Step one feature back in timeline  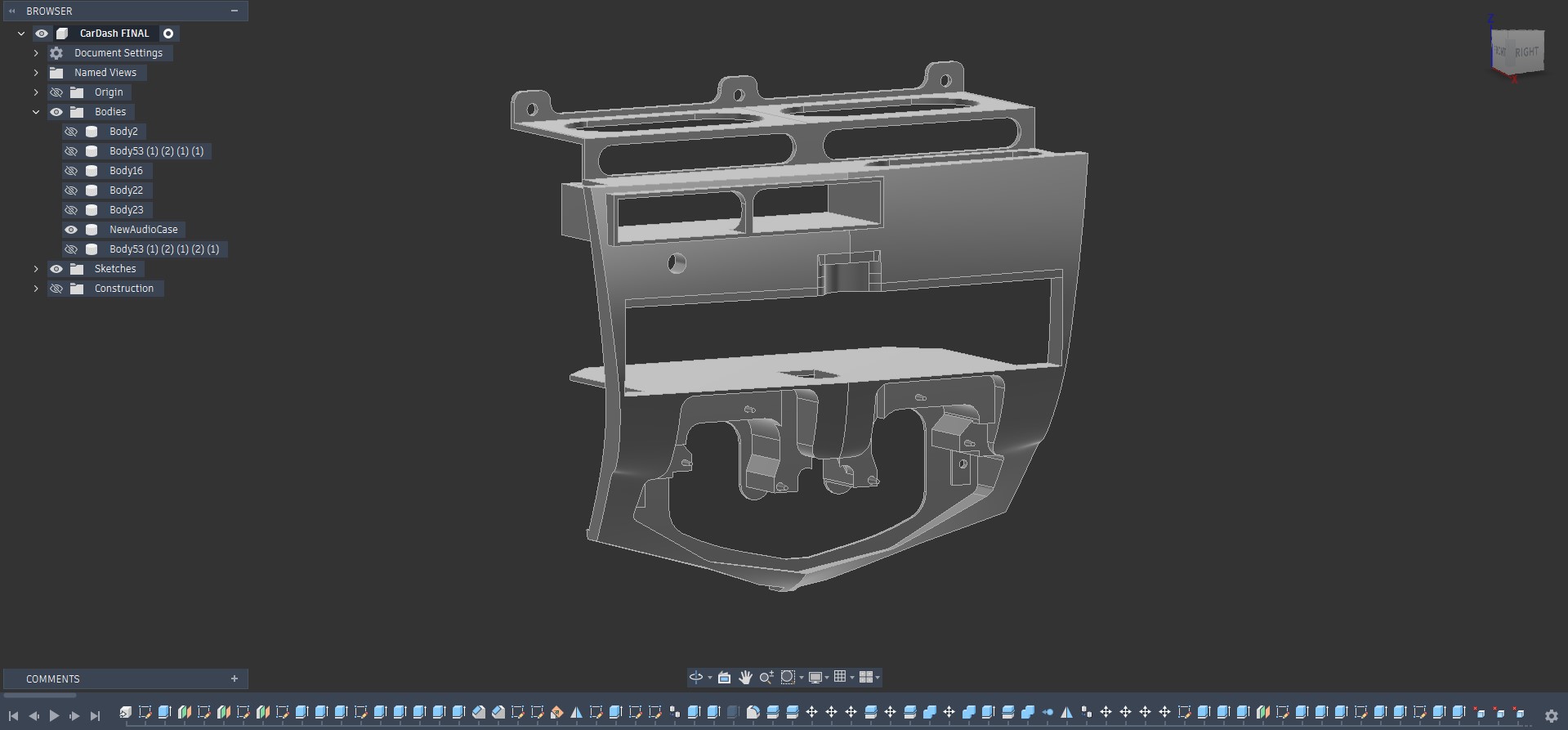pos(34,715)
